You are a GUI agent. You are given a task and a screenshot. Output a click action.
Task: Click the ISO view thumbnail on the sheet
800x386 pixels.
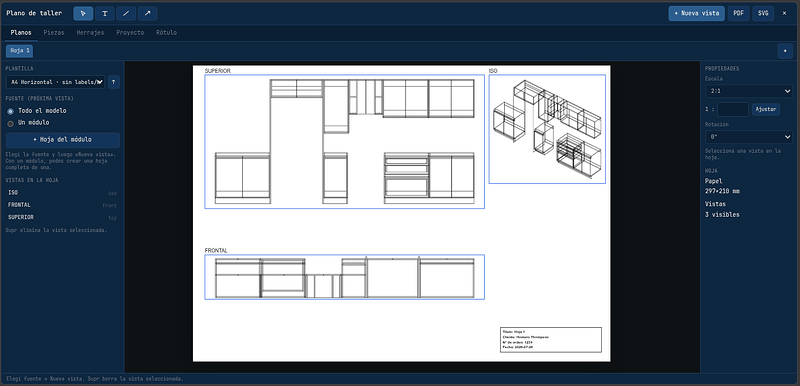pyautogui.click(x=547, y=129)
